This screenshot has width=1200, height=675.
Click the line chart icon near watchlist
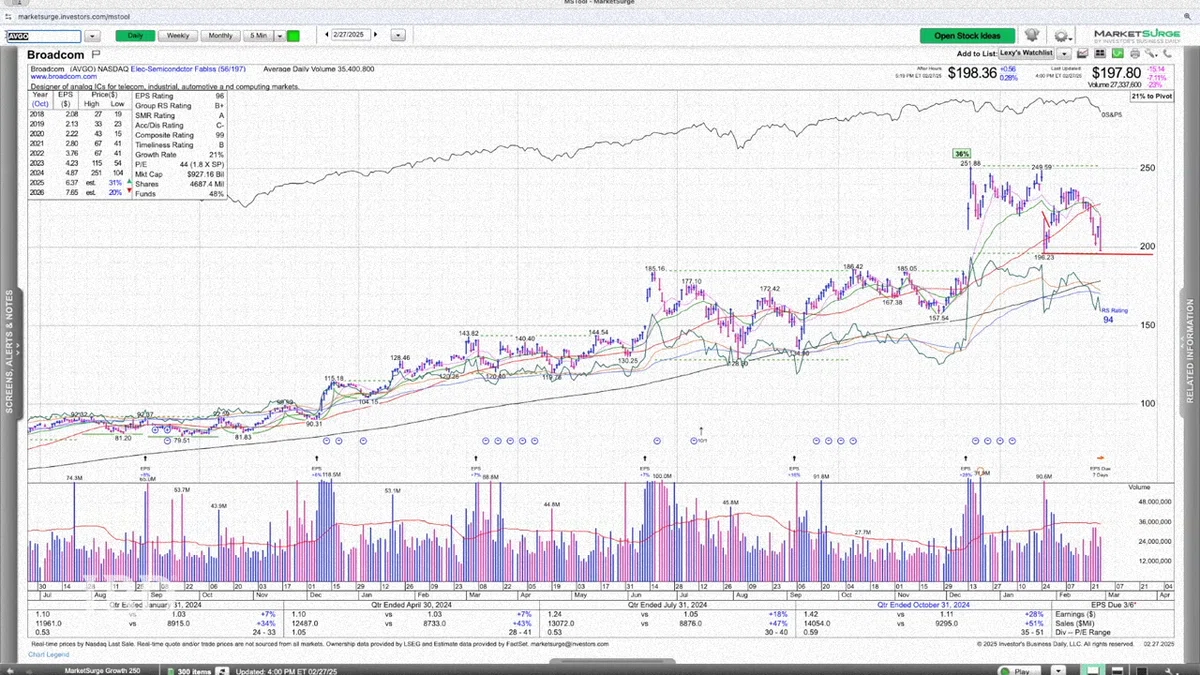coord(1082,53)
